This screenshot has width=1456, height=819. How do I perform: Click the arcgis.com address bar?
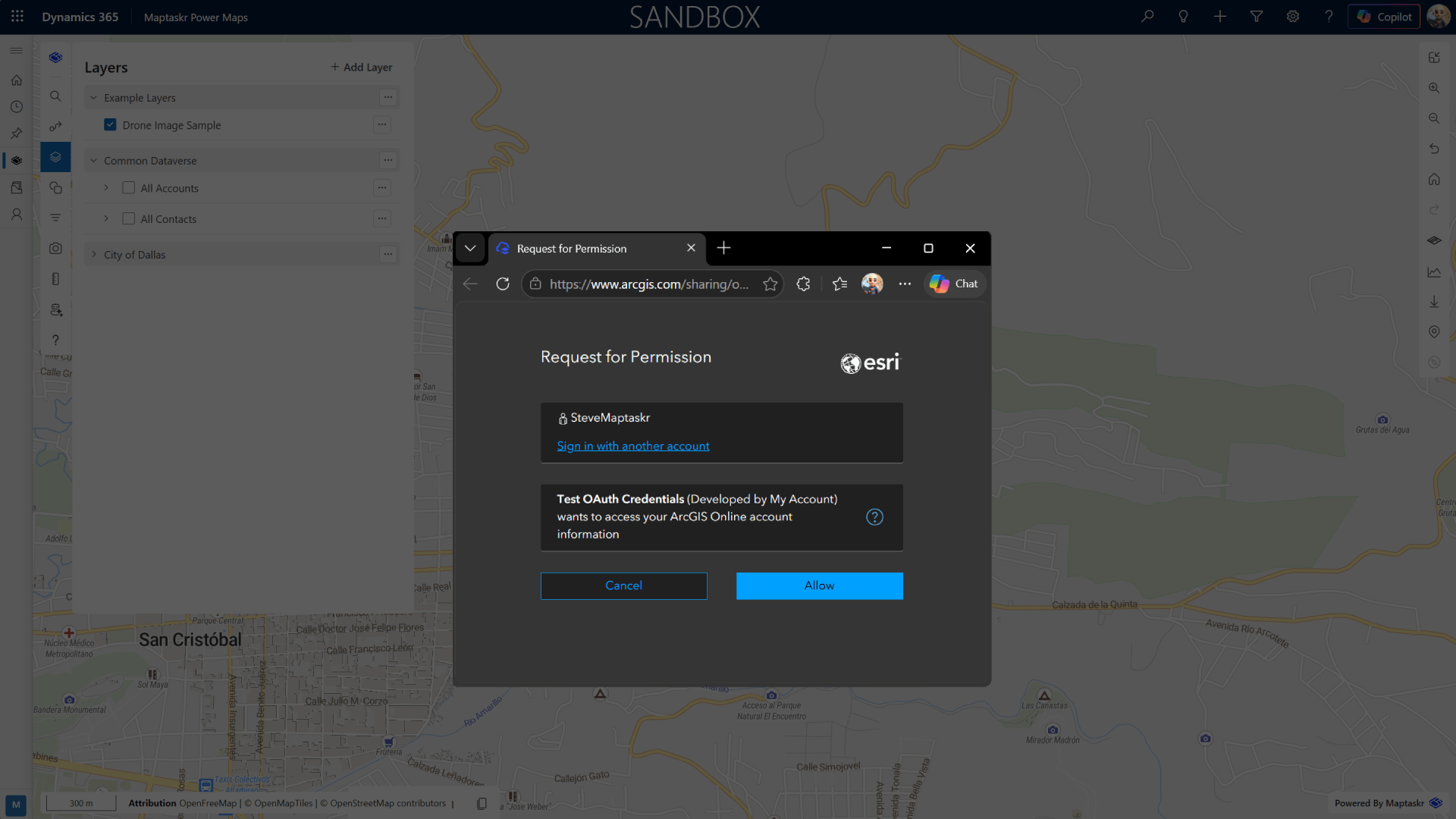pos(648,284)
